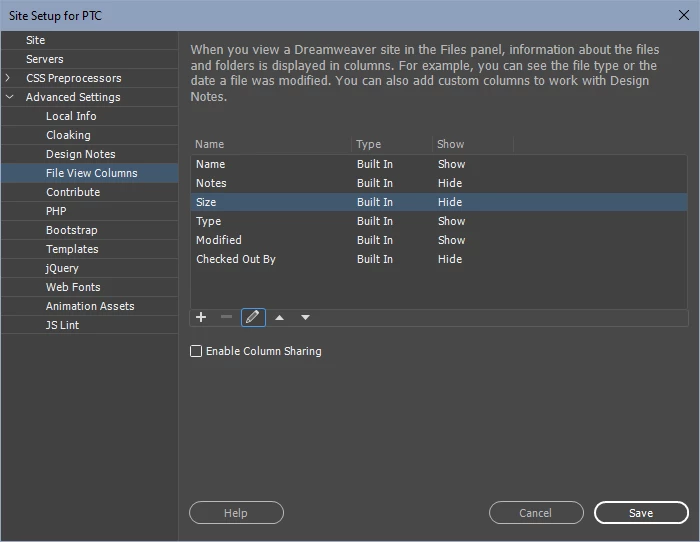Image resolution: width=700 pixels, height=542 pixels.
Task: Open Design Notes settings
Action: pos(90,154)
